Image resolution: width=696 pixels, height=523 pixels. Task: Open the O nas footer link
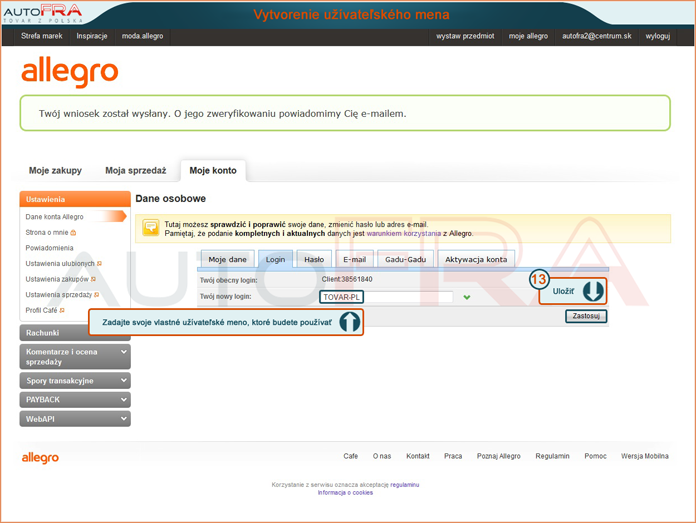(382, 456)
